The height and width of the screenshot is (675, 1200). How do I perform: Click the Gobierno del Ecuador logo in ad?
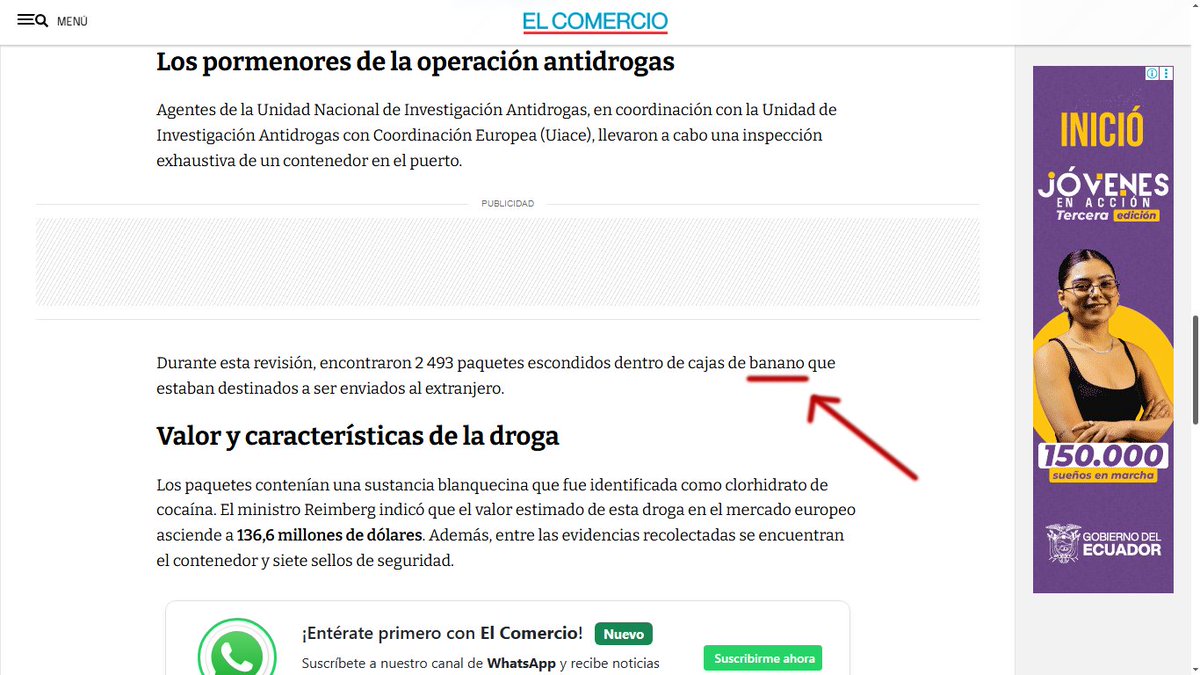click(1103, 542)
